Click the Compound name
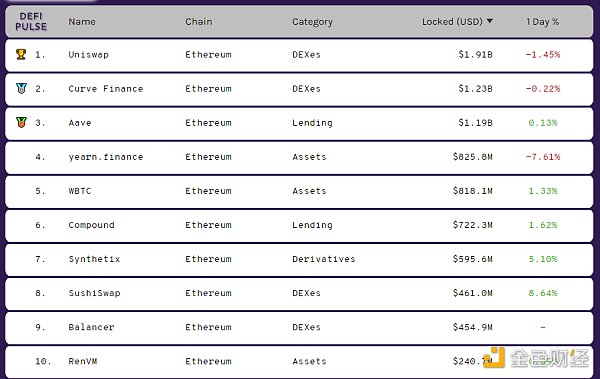 click(x=91, y=225)
